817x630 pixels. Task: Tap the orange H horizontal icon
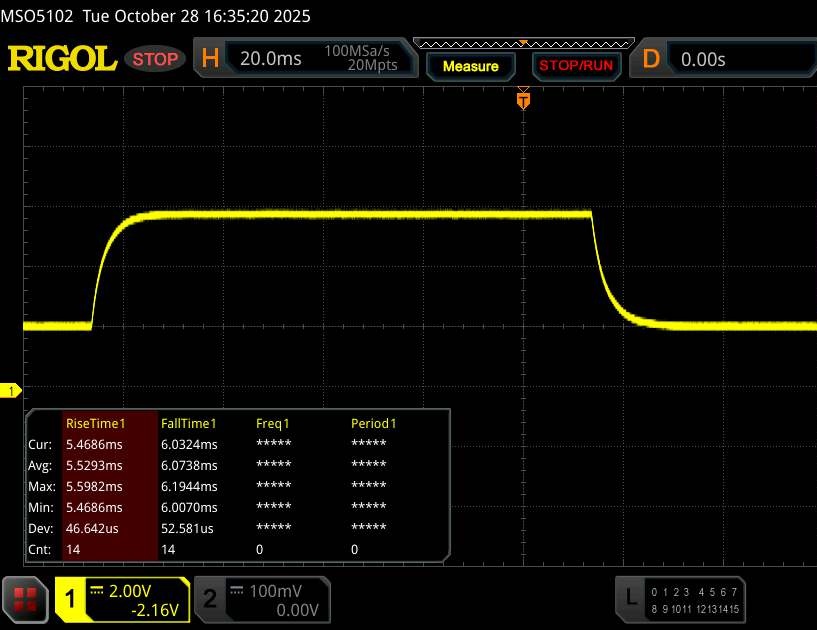pos(210,59)
